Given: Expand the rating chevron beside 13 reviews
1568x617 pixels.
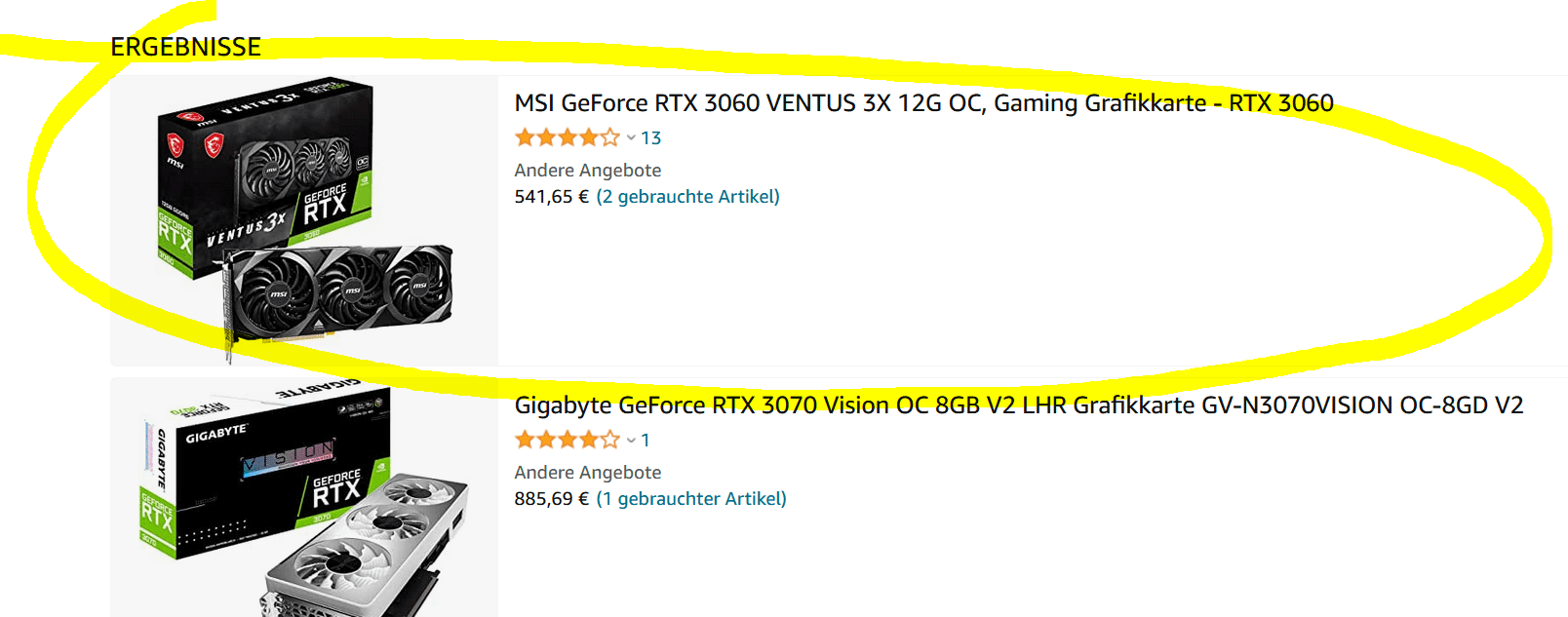Looking at the screenshot, I should tap(631, 138).
